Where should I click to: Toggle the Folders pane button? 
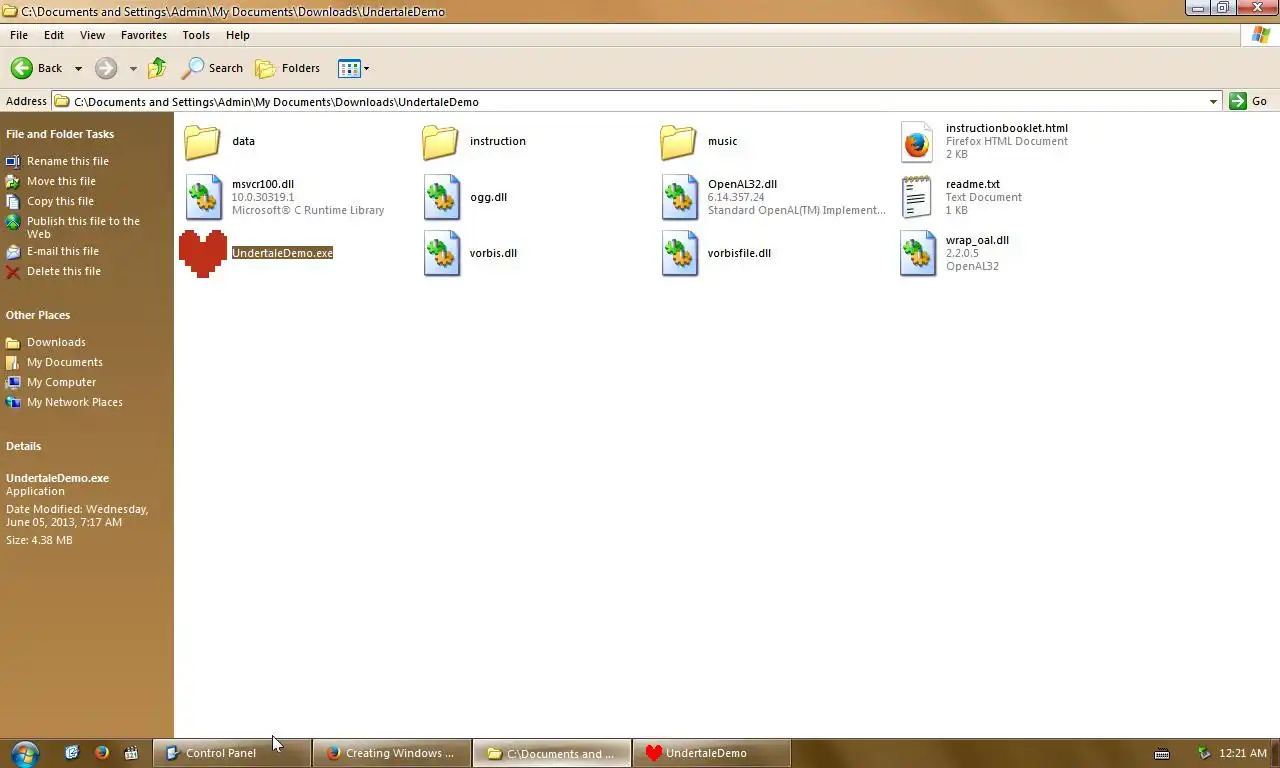point(288,68)
